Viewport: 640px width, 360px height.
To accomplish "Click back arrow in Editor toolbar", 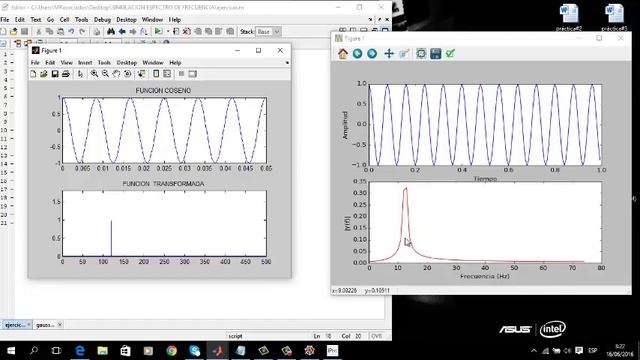I will (x=122, y=31).
